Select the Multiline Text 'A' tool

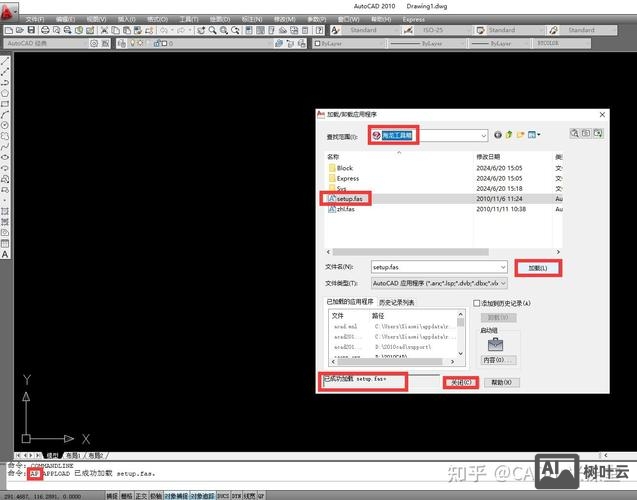[x=5, y=254]
